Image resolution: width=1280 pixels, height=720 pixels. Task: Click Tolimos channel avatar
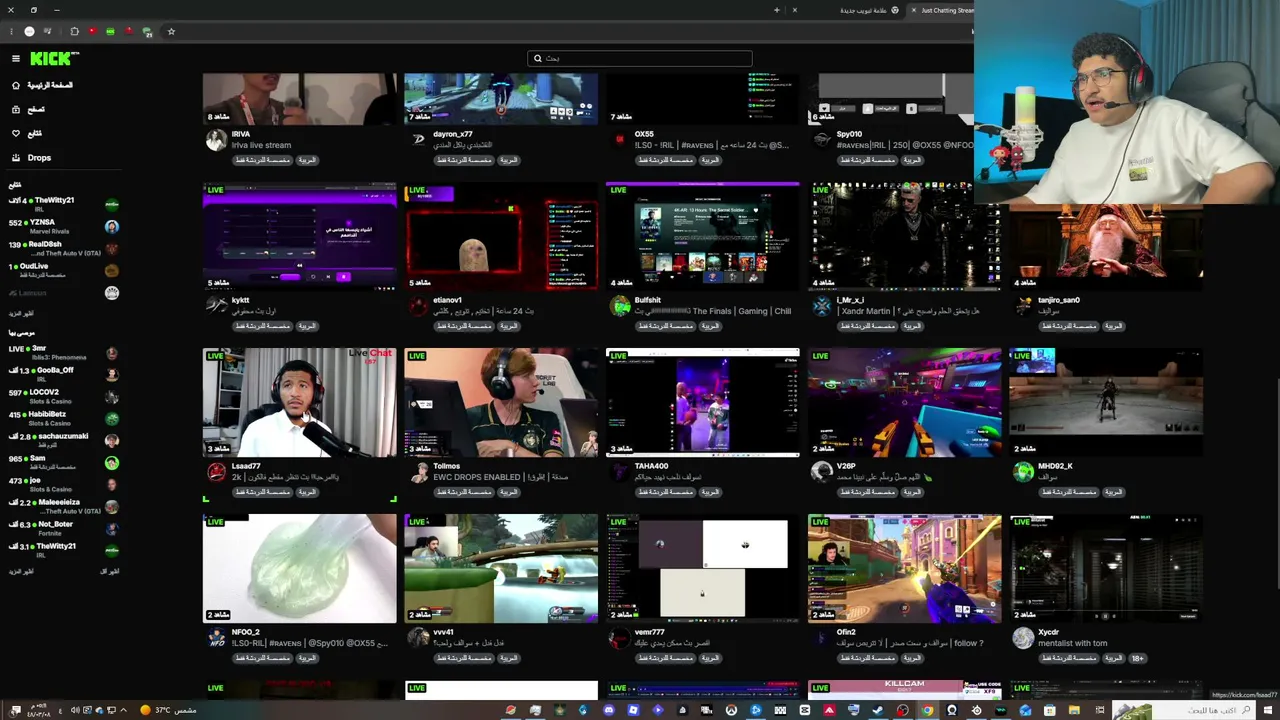pyautogui.click(x=419, y=472)
